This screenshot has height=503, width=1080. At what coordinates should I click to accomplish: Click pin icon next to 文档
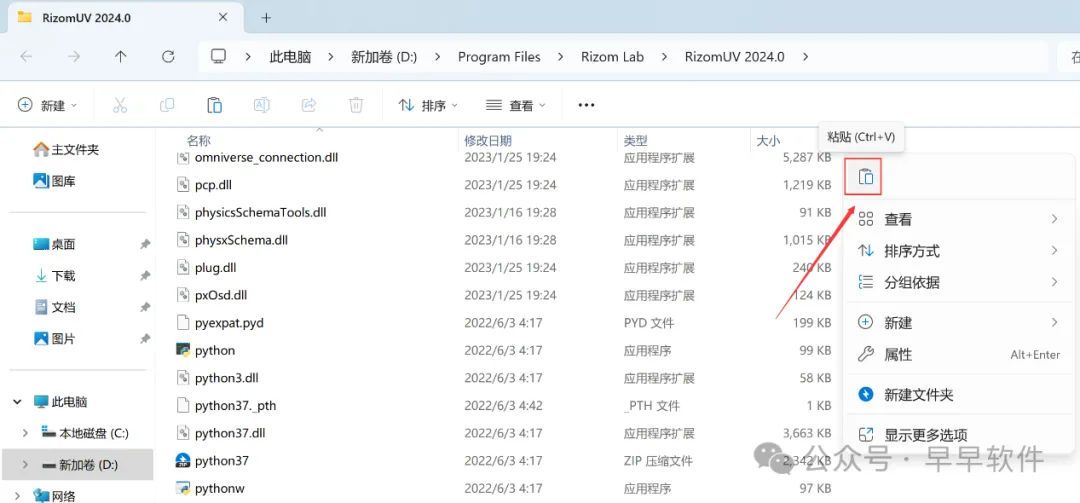(145, 307)
